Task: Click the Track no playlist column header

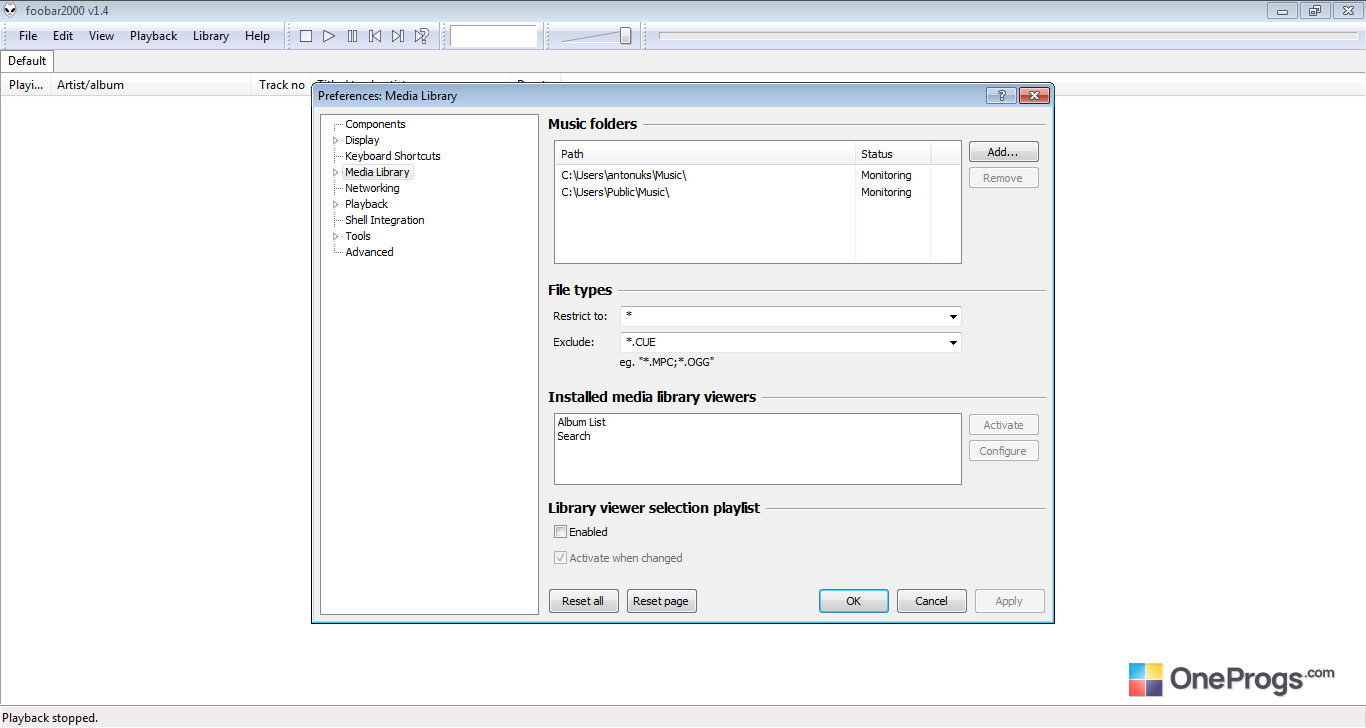Action: pyautogui.click(x=281, y=85)
